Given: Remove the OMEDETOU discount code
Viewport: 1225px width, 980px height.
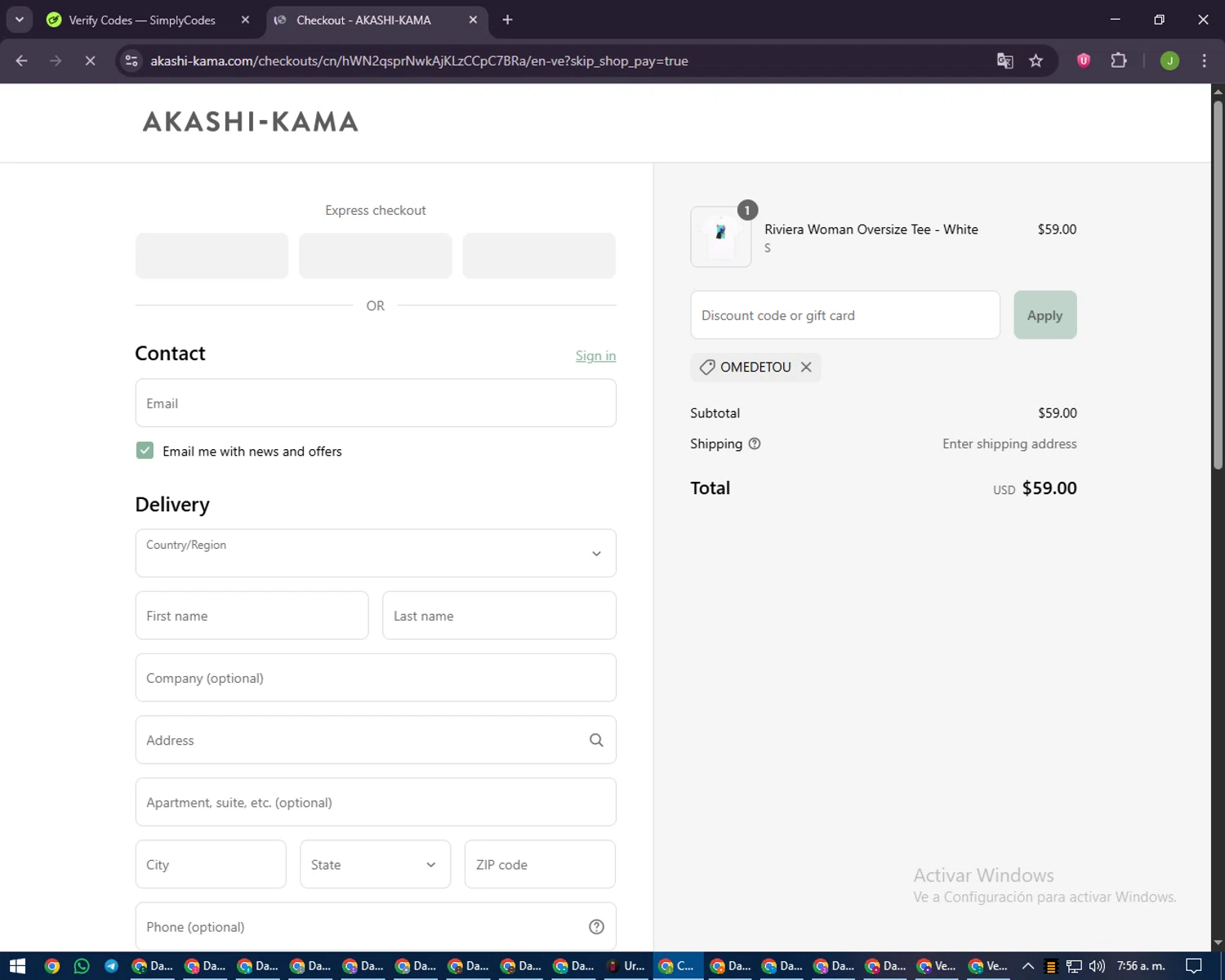Looking at the screenshot, I should (806, 367).
